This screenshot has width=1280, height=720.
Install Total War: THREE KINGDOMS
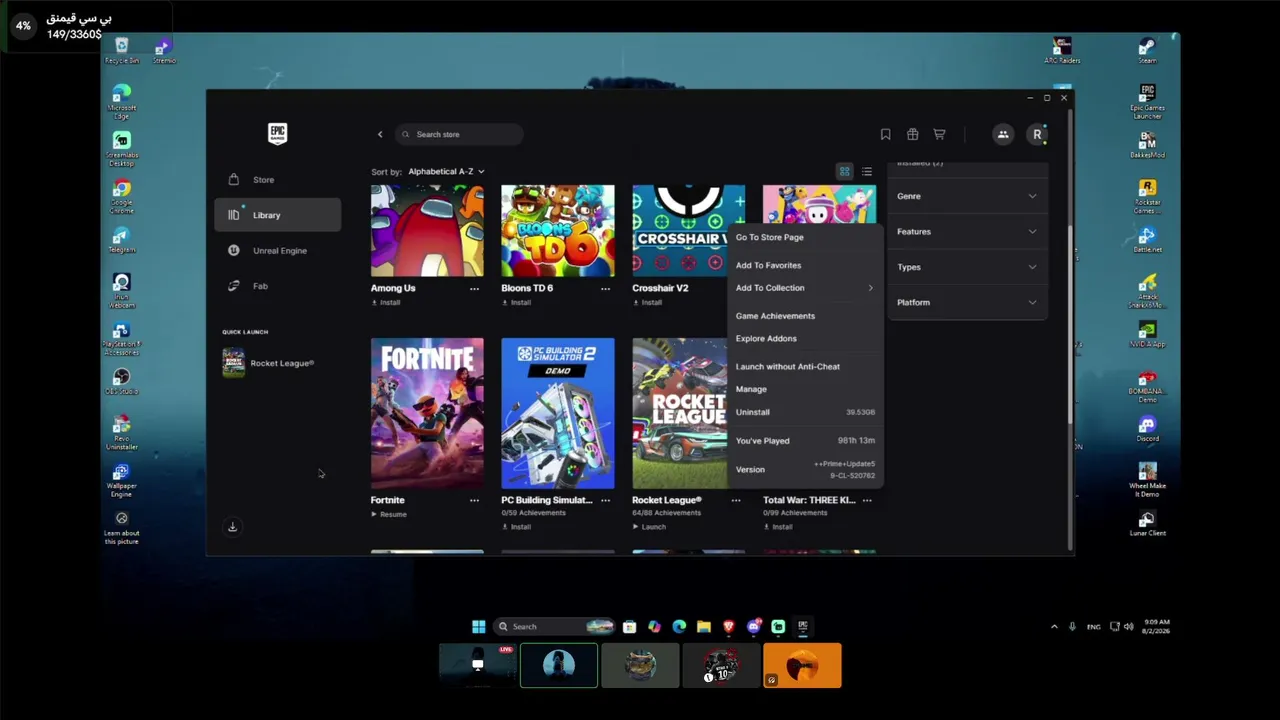[x=778, y=527]
